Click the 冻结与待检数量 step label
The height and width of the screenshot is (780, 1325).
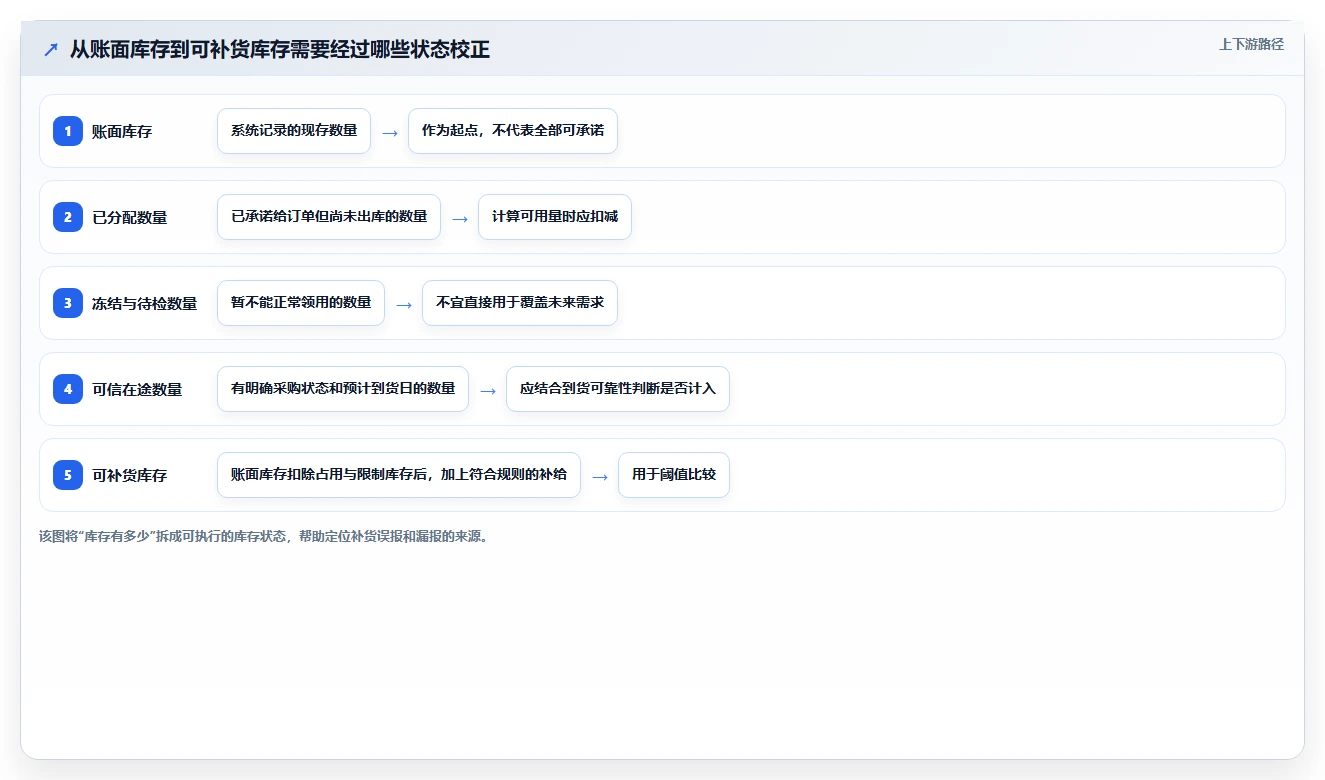145,303
